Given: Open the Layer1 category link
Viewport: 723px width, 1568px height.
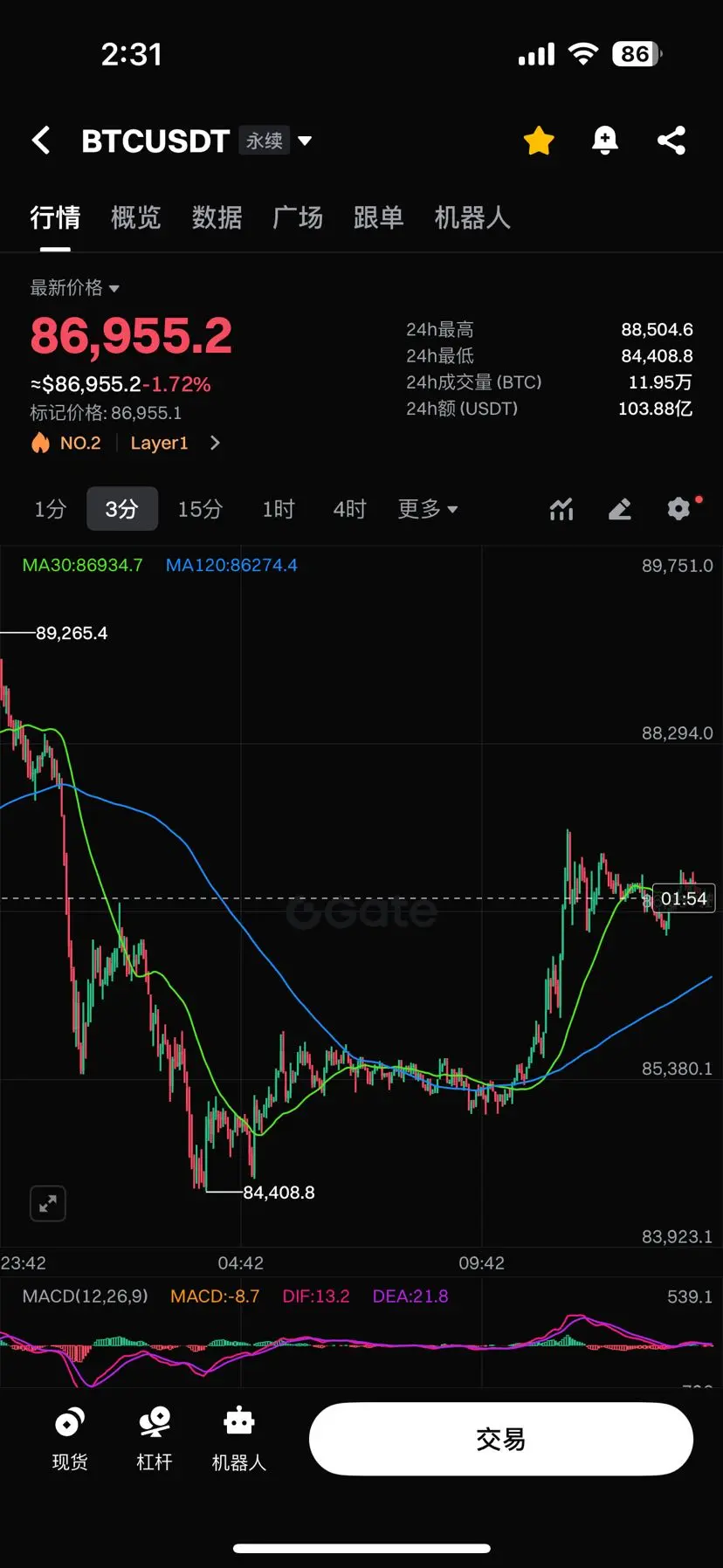Looking at the screenshot, I should 159,443.
